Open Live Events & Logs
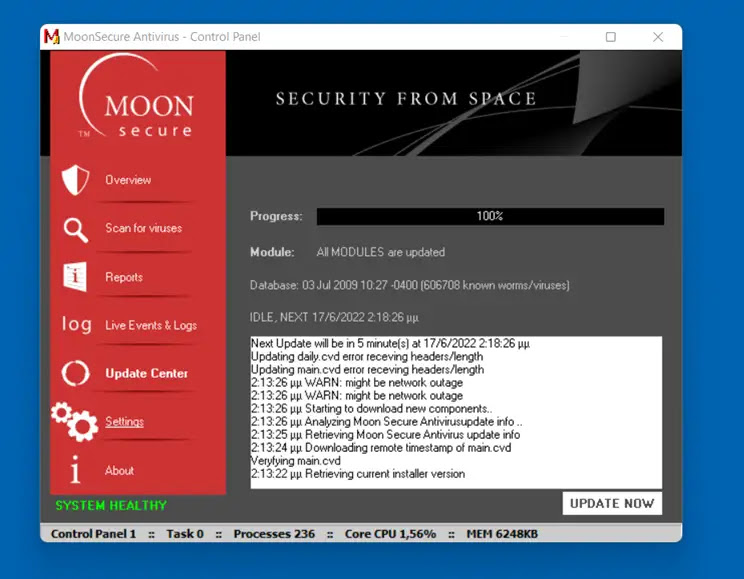 [151, 326]
